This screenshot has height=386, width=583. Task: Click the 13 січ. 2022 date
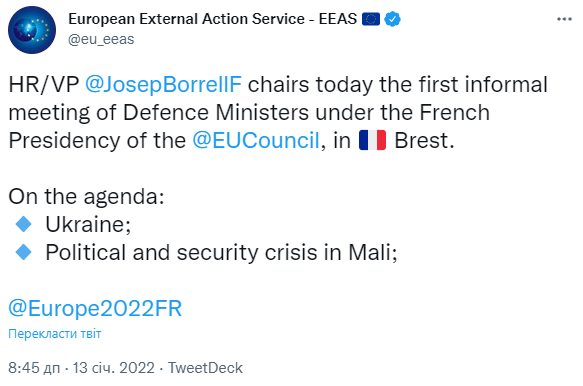113,368
